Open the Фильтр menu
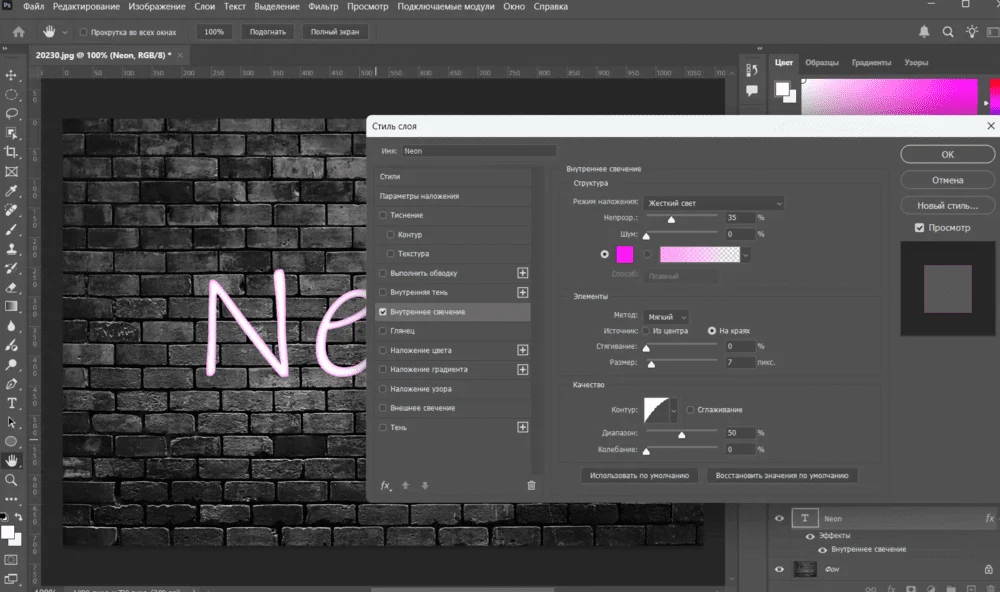Image resolution: width=1000 pixels, height=592 pixels. point(323,6)
